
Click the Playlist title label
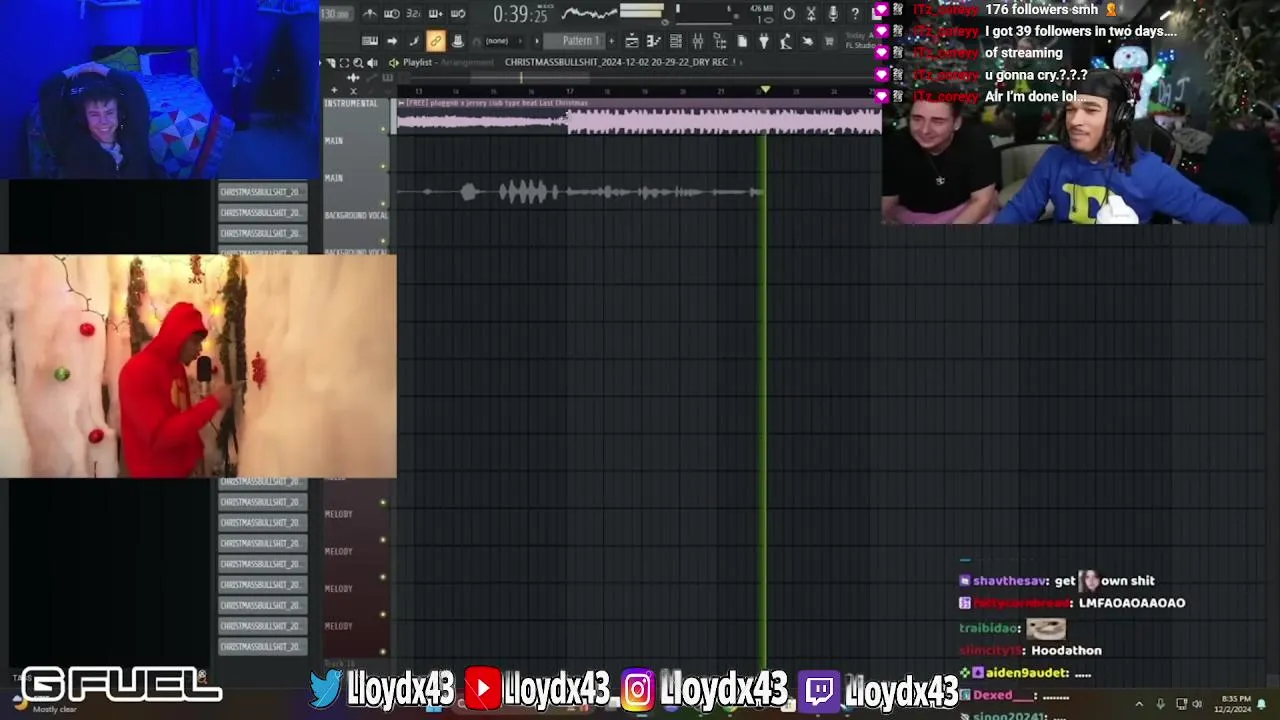(x=417, y=62)
